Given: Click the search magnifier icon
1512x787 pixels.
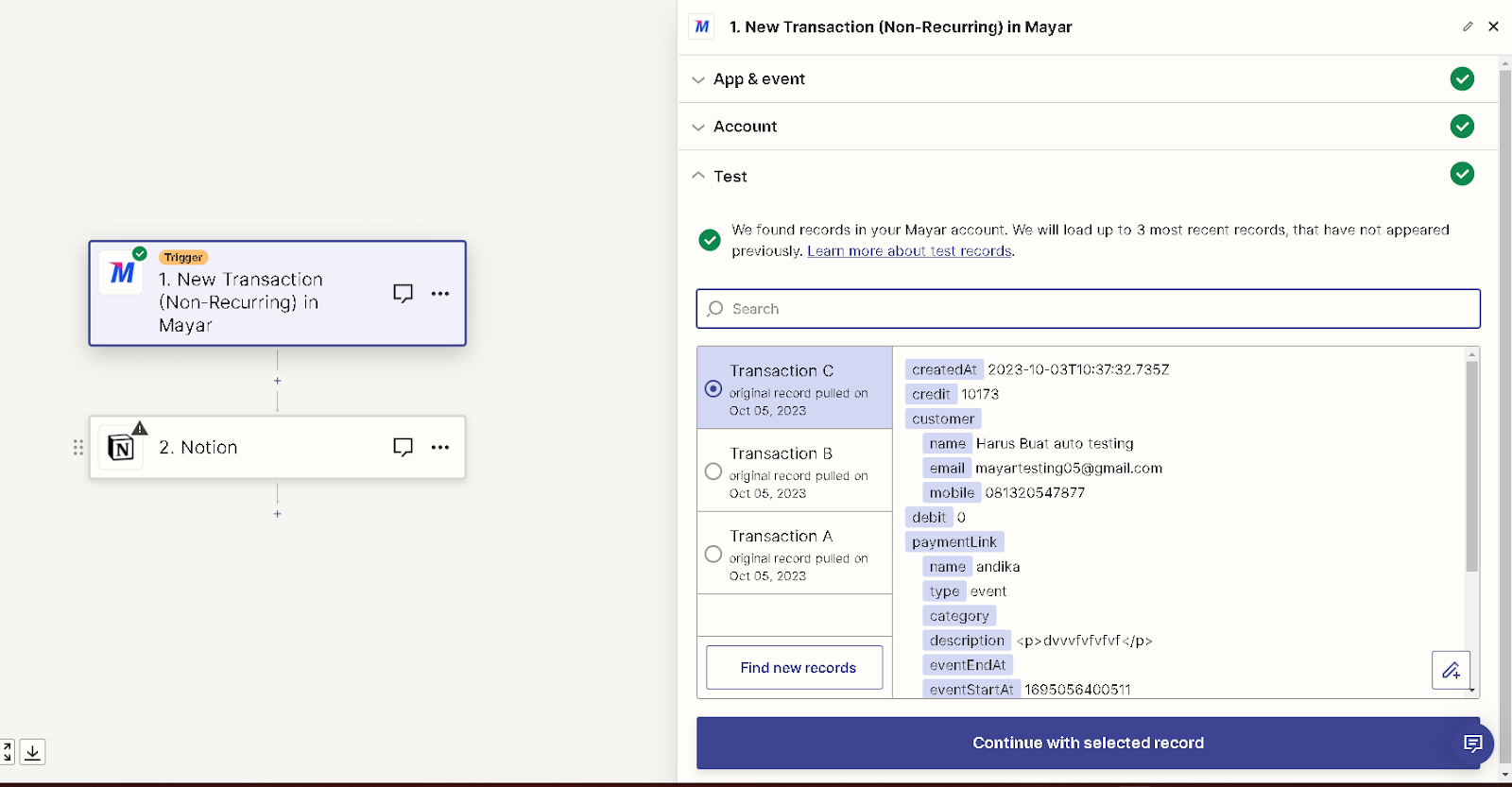Looking at the screenshot, I should [x=715, y=309].
